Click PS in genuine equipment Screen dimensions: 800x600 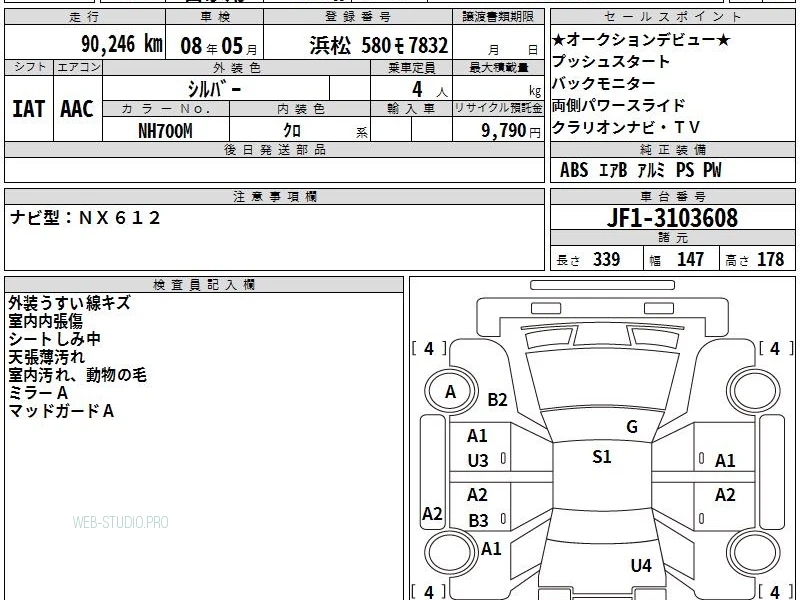coord(685,170)
